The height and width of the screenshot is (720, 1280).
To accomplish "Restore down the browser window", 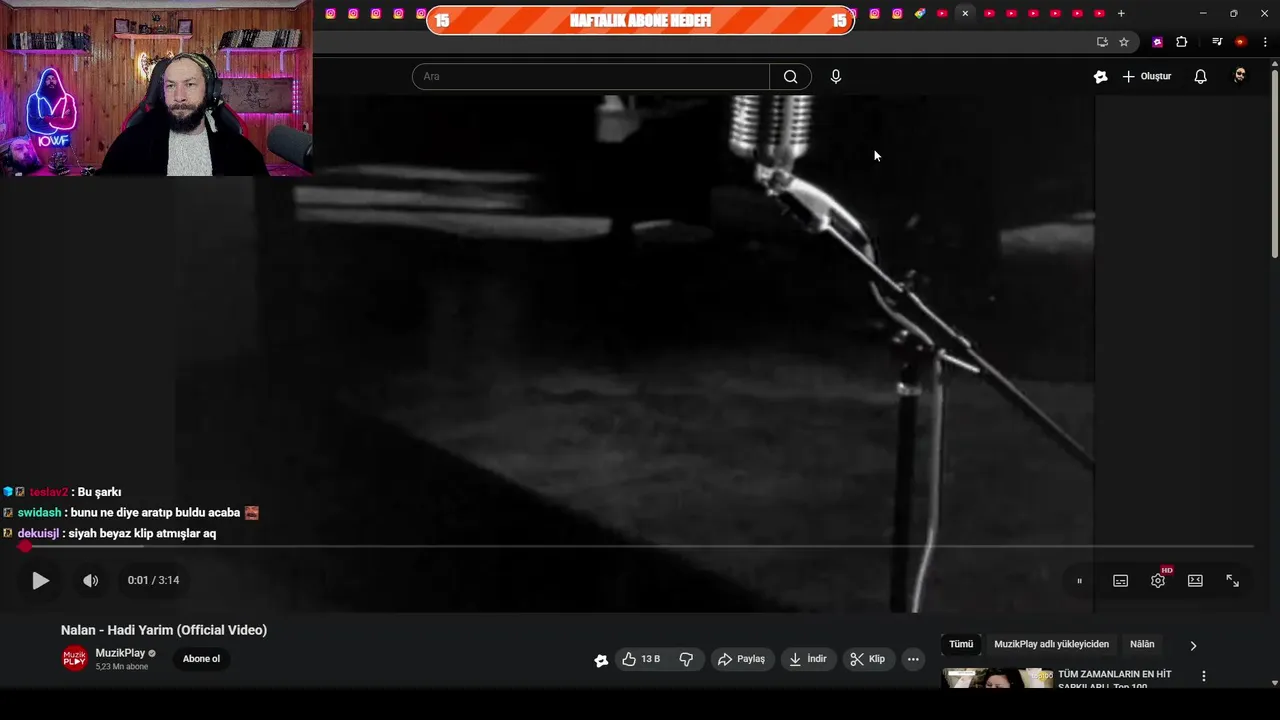I will 1233,13.
